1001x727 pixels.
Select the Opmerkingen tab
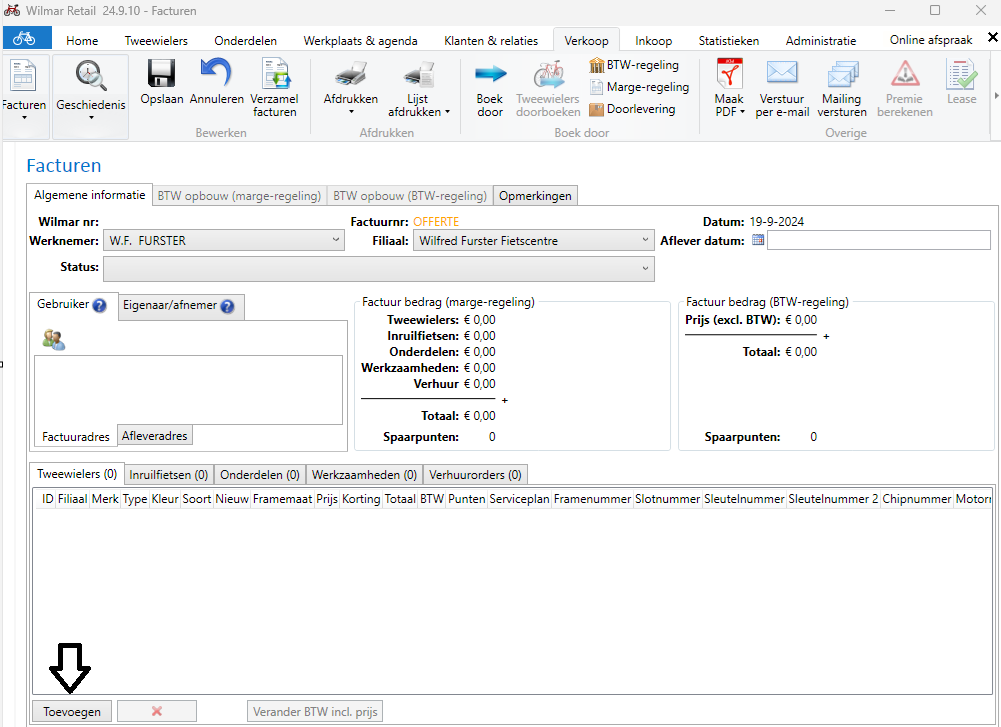[x=535, y=196]
